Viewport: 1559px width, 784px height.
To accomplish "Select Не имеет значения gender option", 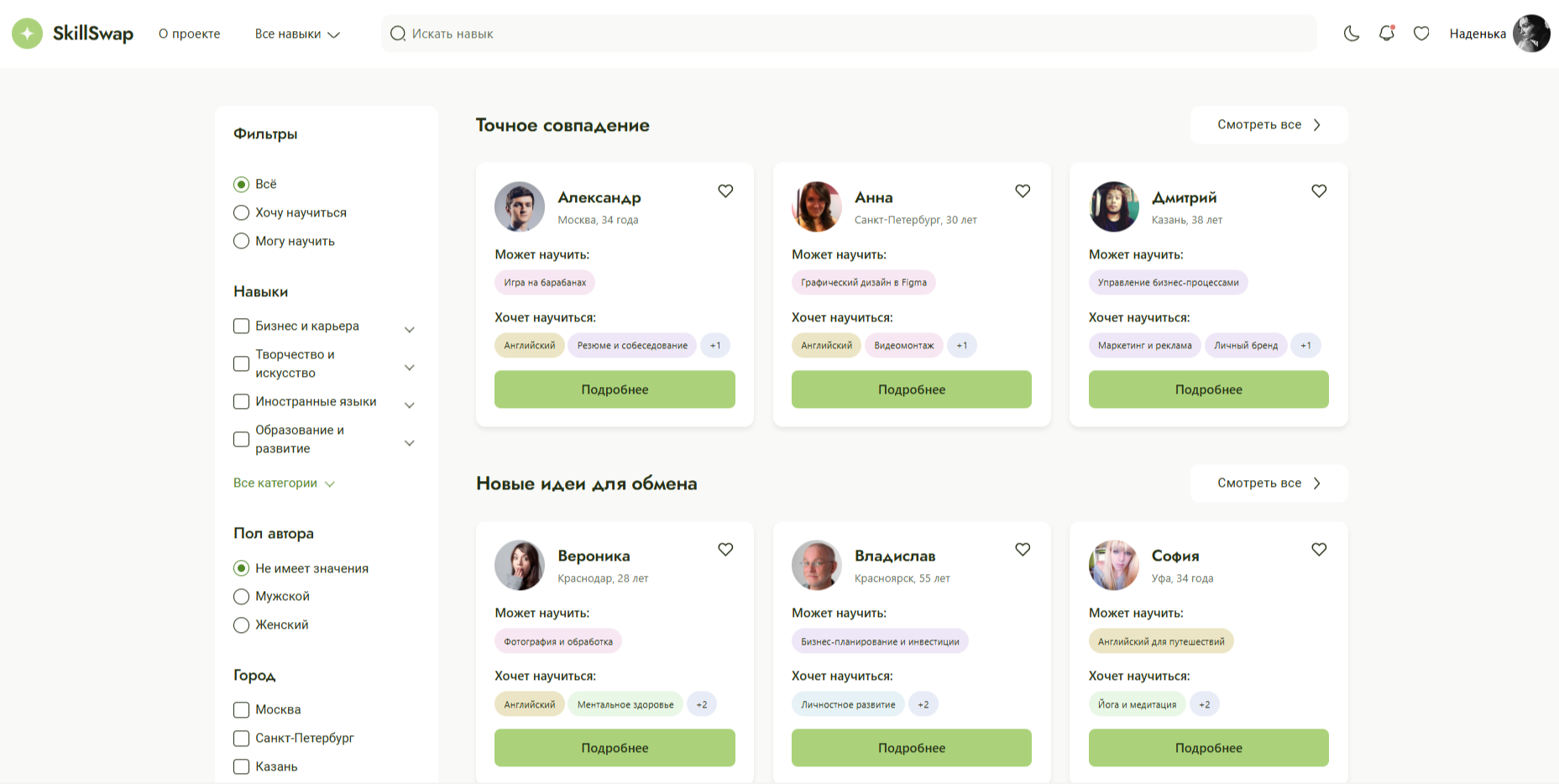I will coord(241,568).
